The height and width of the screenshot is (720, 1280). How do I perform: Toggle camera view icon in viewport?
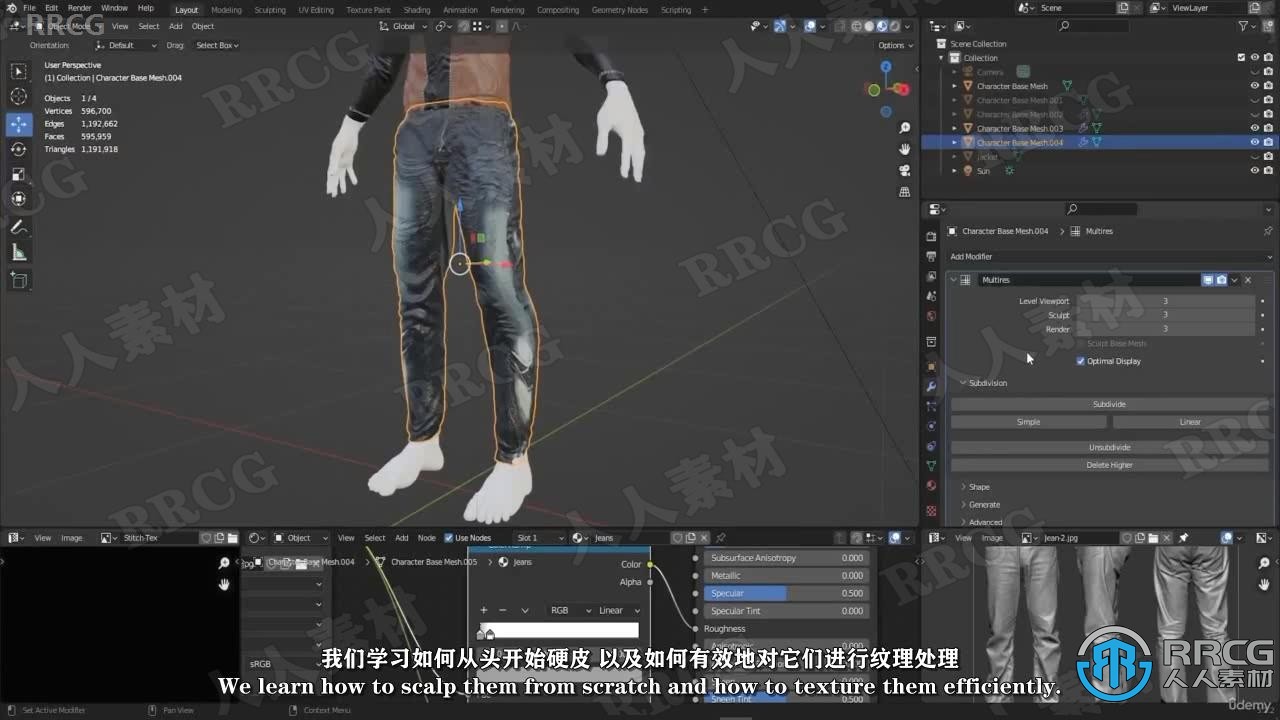(x=905, y=170)
